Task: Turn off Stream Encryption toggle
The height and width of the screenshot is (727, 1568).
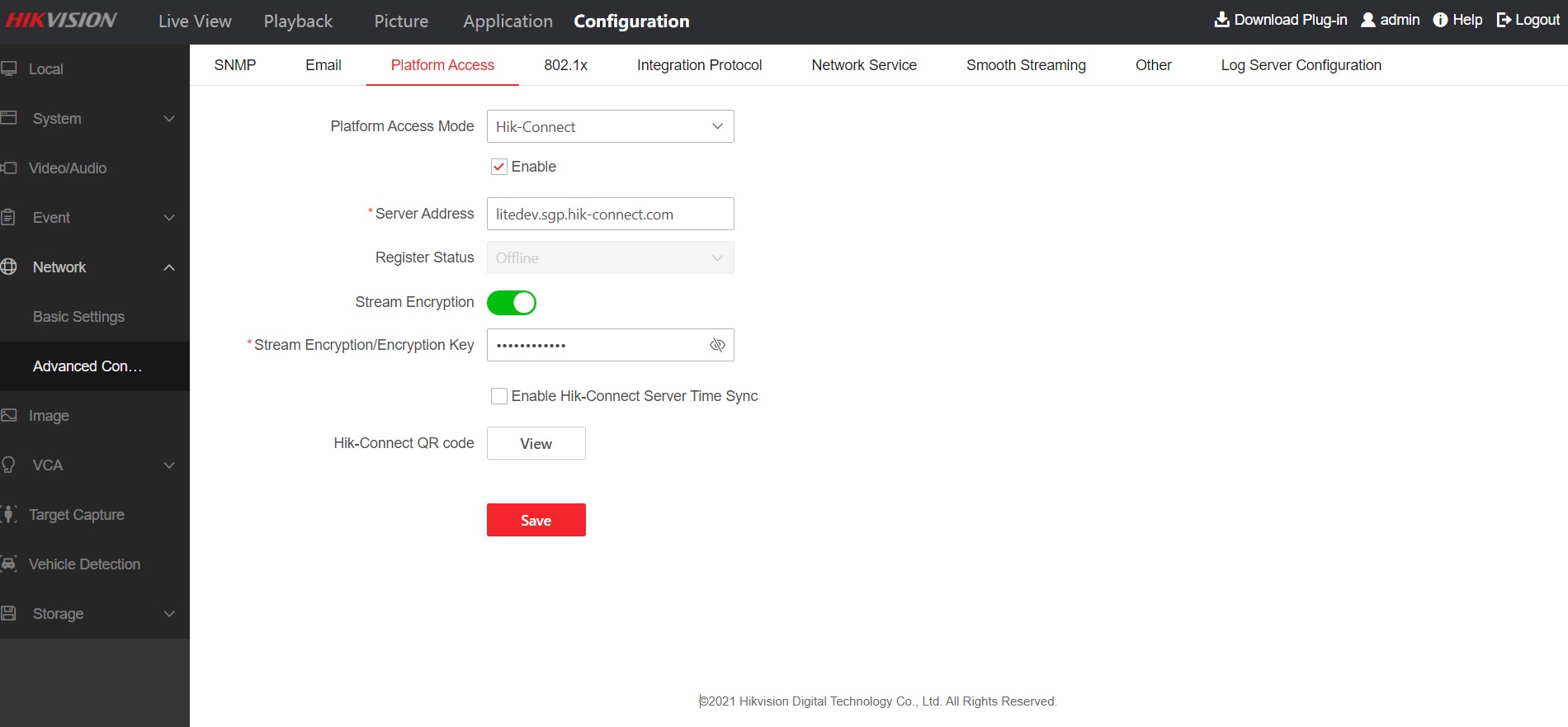Action: tap(512, 303)
